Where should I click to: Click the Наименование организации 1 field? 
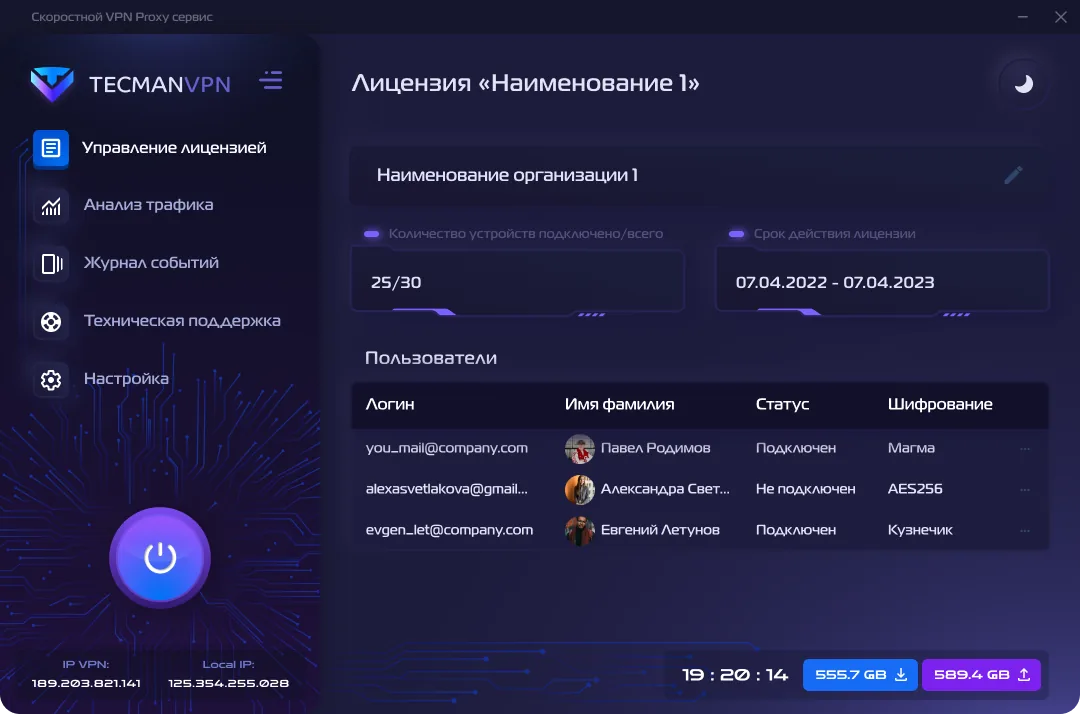pyautogui.click(x=699, y=176)
